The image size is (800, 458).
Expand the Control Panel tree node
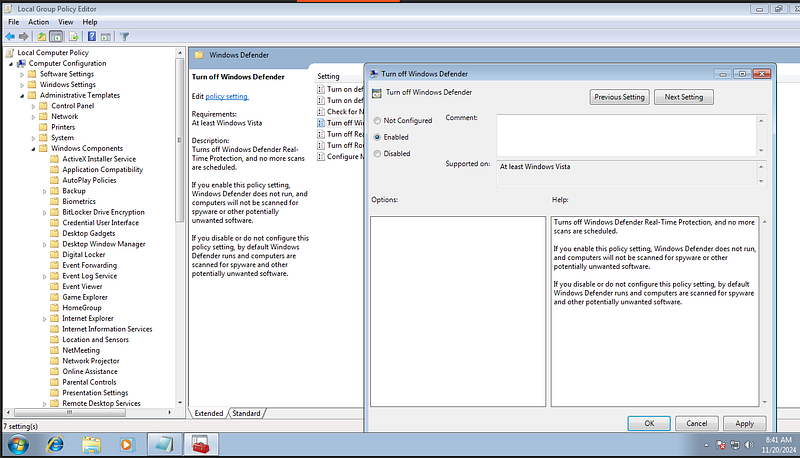[x=33, y=107]
